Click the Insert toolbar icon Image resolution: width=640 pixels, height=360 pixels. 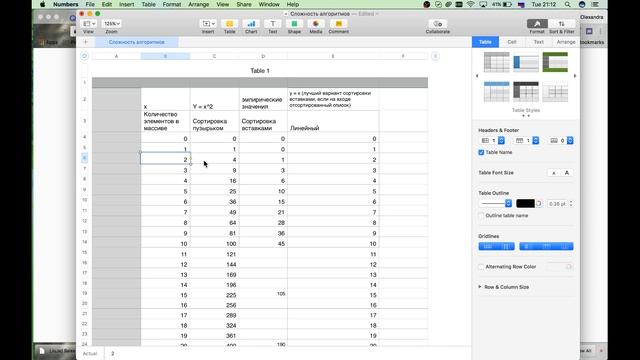click(x=208, y=24)
